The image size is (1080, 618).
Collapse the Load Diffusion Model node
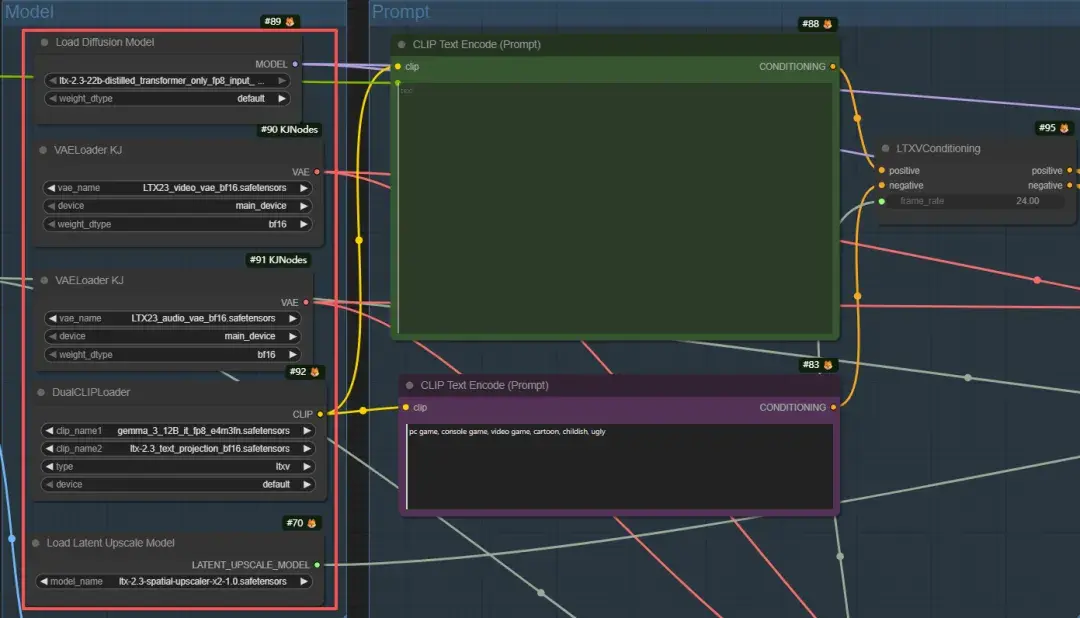(45, 42)
